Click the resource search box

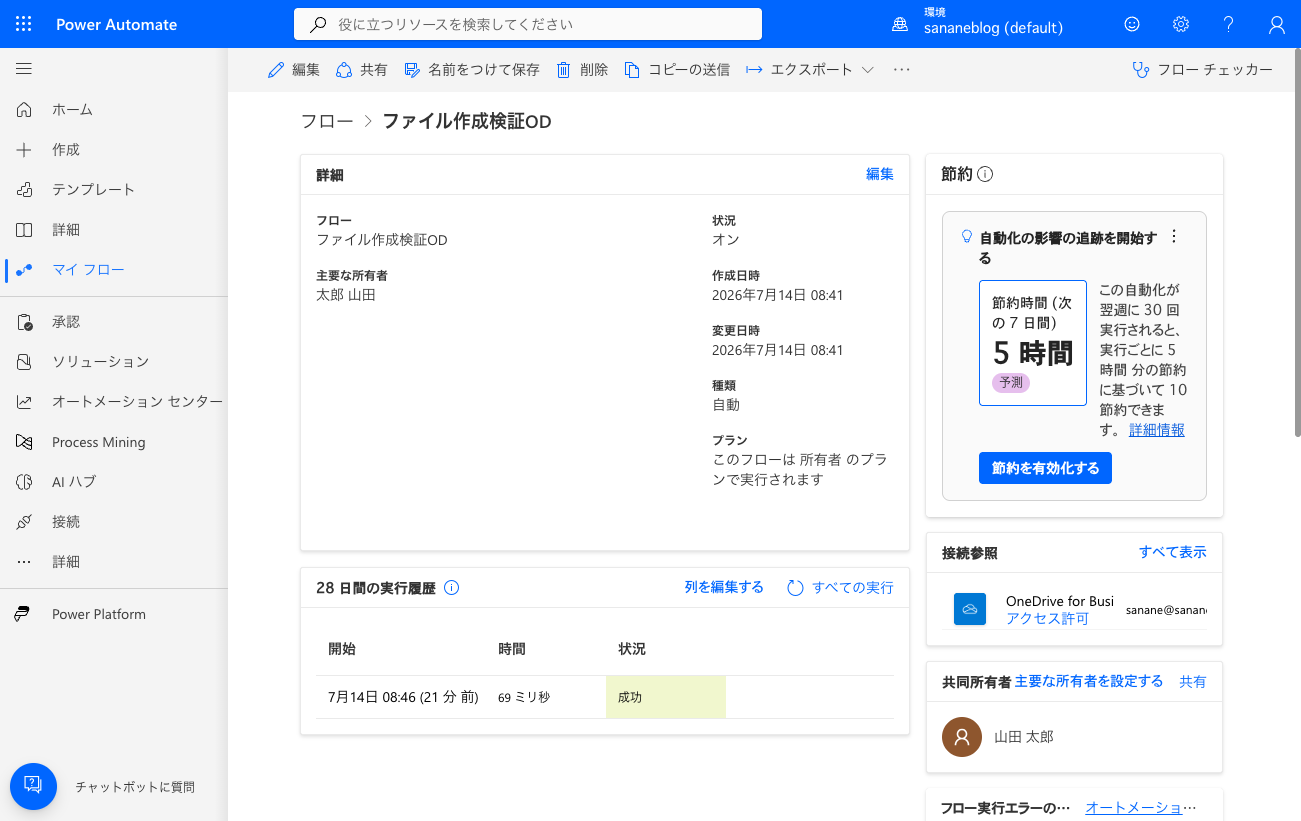tap(528, 24)
